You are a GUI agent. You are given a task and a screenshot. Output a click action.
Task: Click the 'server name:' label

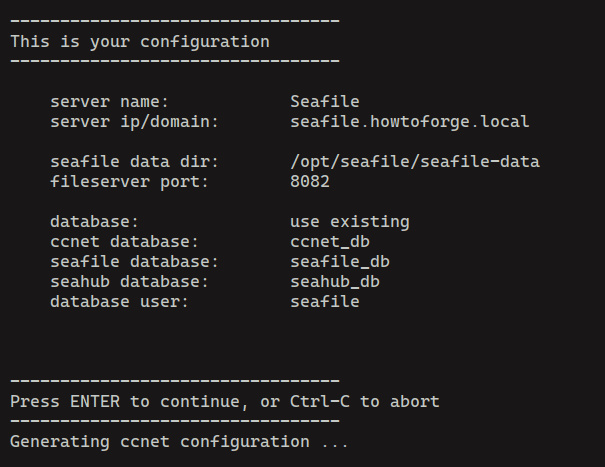pos(109,102)
